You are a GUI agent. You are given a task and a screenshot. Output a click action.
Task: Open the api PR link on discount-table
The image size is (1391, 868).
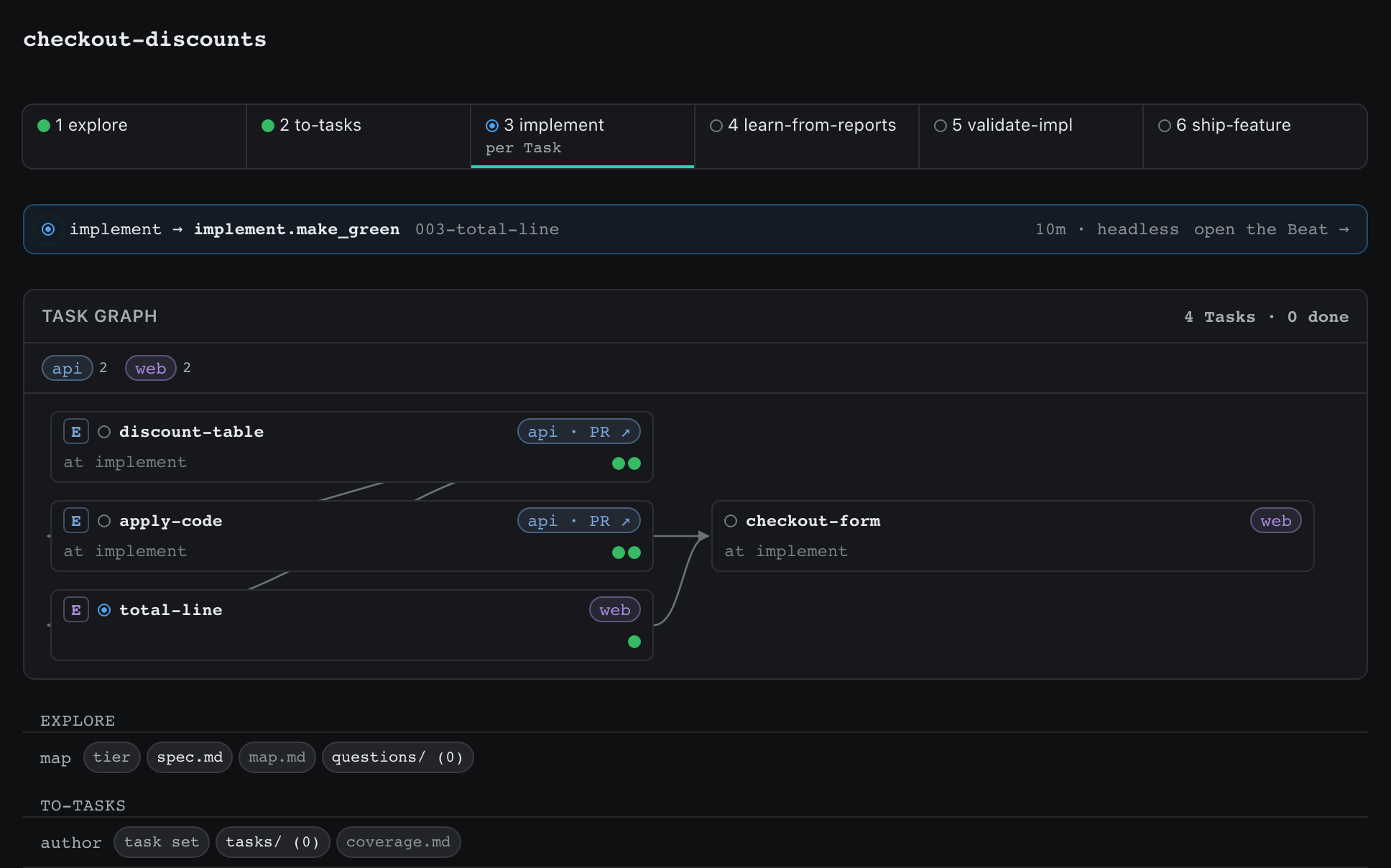(x=579, y=432)
